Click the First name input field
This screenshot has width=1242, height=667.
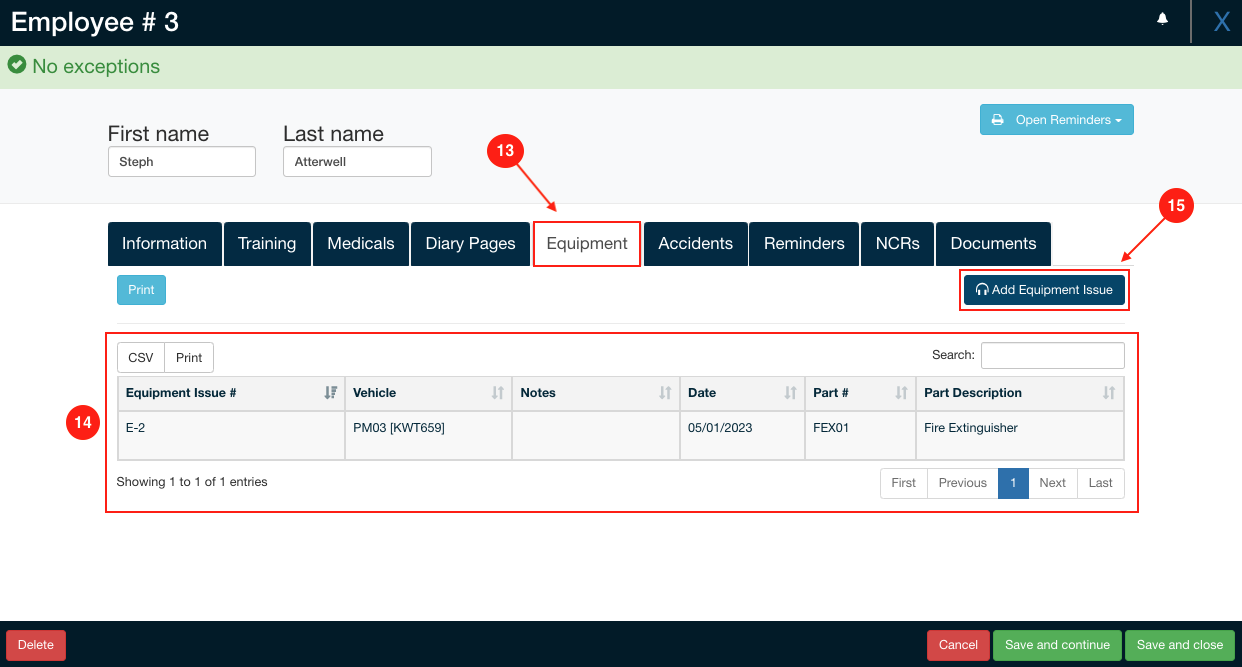pos(182,162)
